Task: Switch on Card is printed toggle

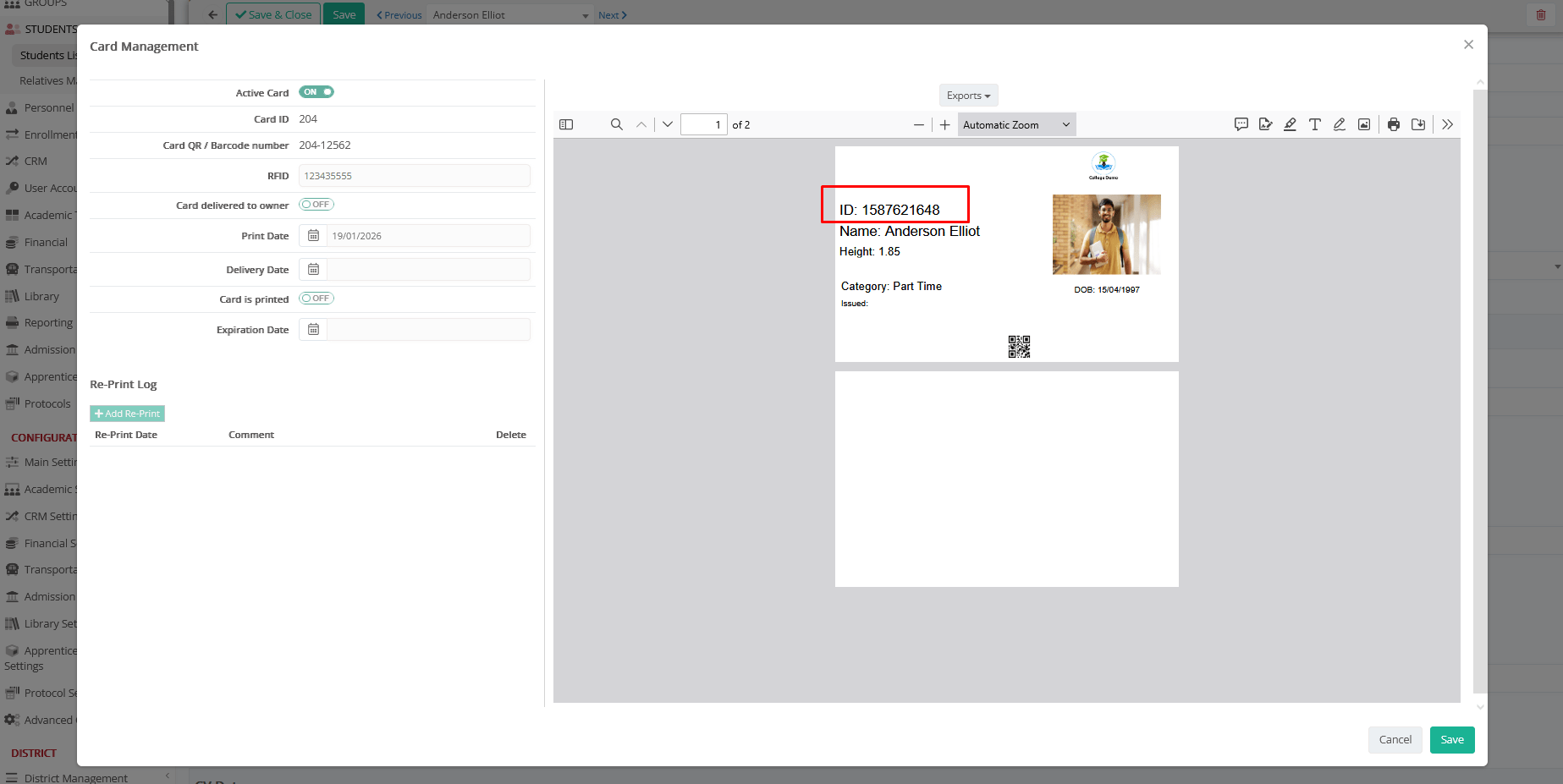Action: (x=316, y=299)
